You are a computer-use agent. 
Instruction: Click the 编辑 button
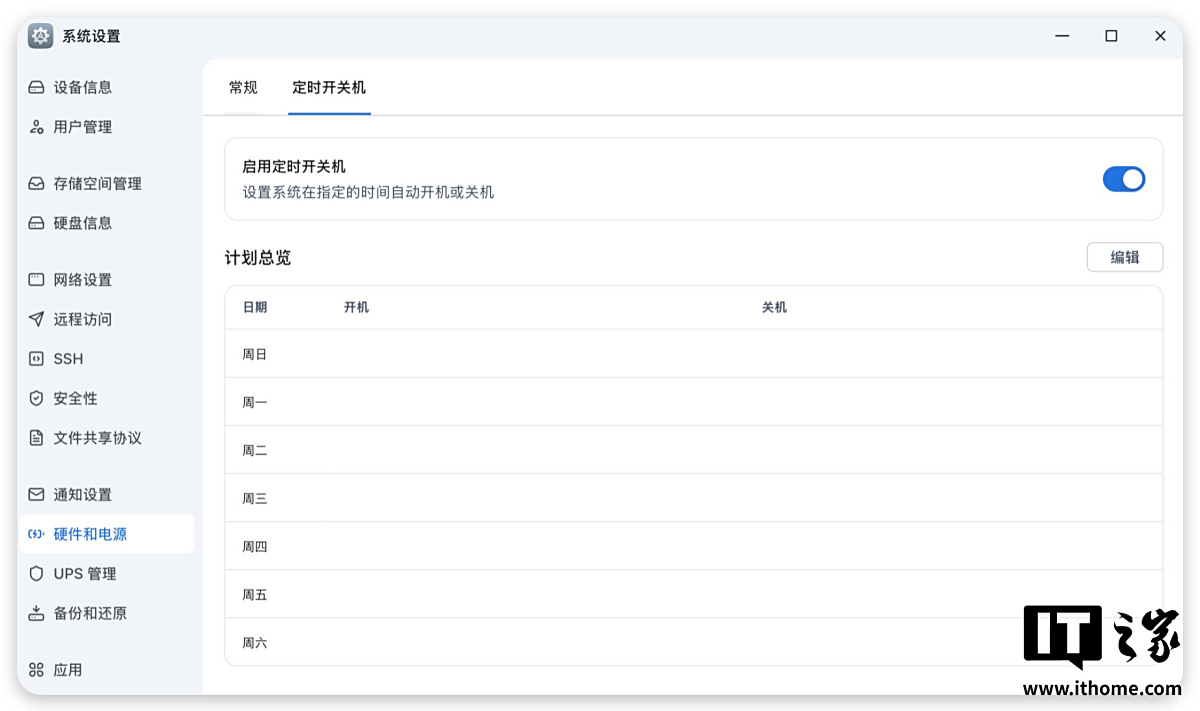tap(1124, 257)
